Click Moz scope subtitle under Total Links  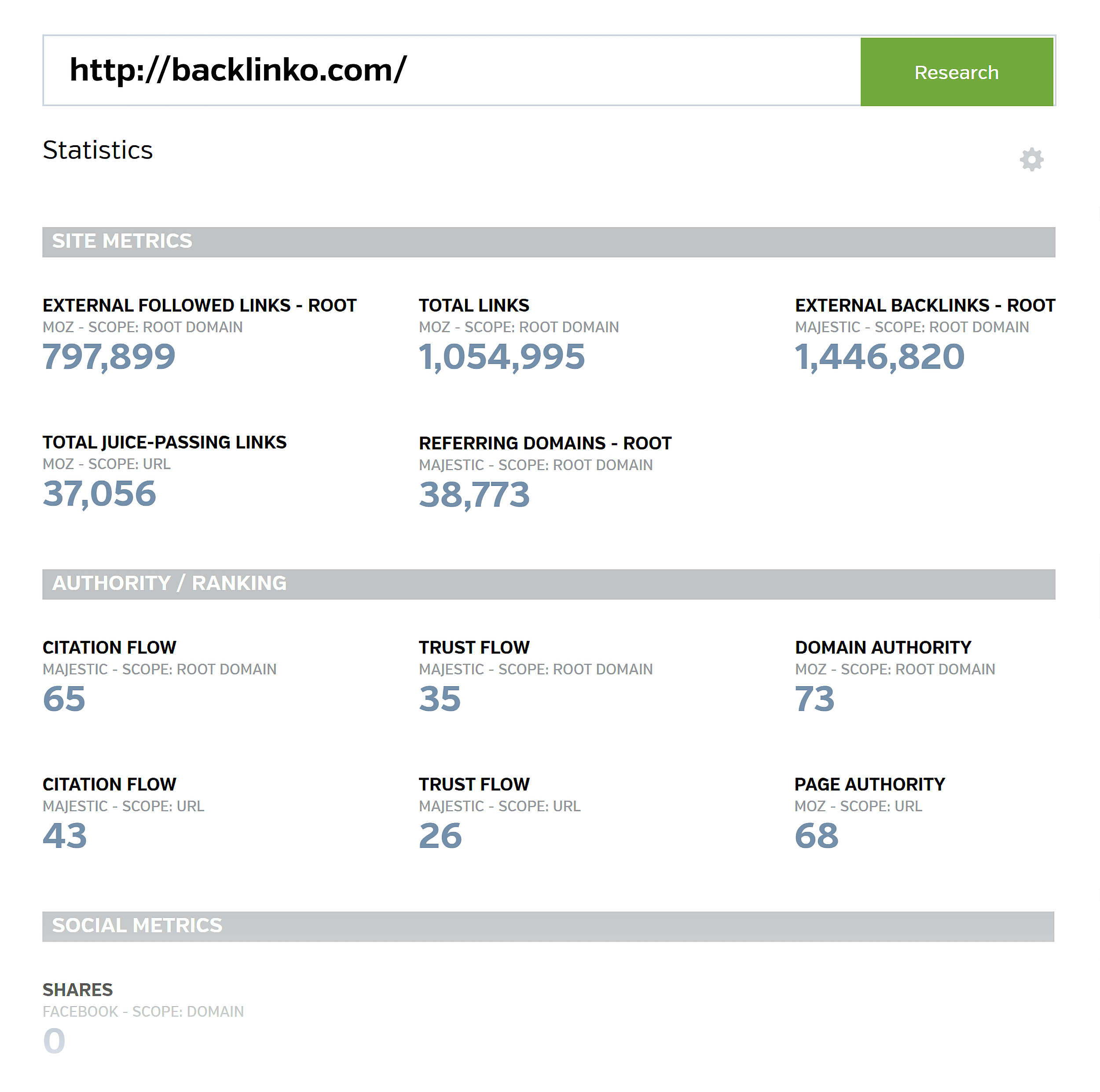519,327
